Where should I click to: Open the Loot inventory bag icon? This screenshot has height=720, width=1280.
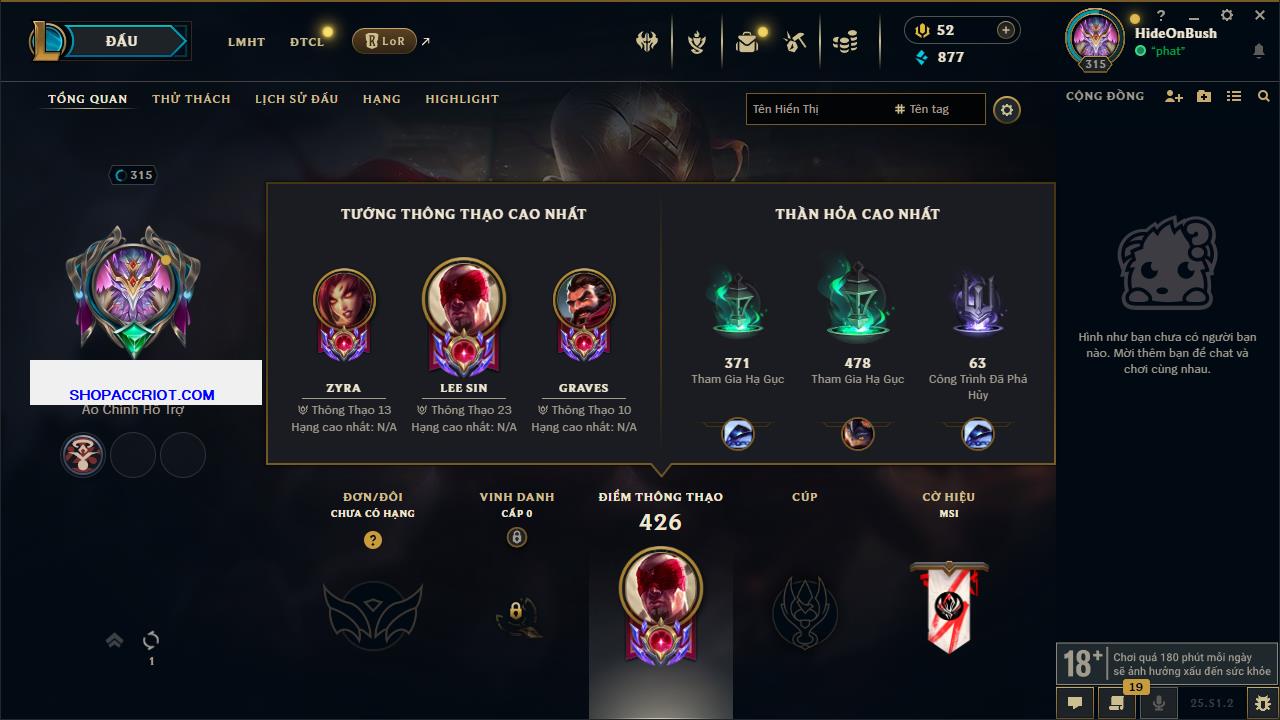pyautogui.click(x=747, y=42)
